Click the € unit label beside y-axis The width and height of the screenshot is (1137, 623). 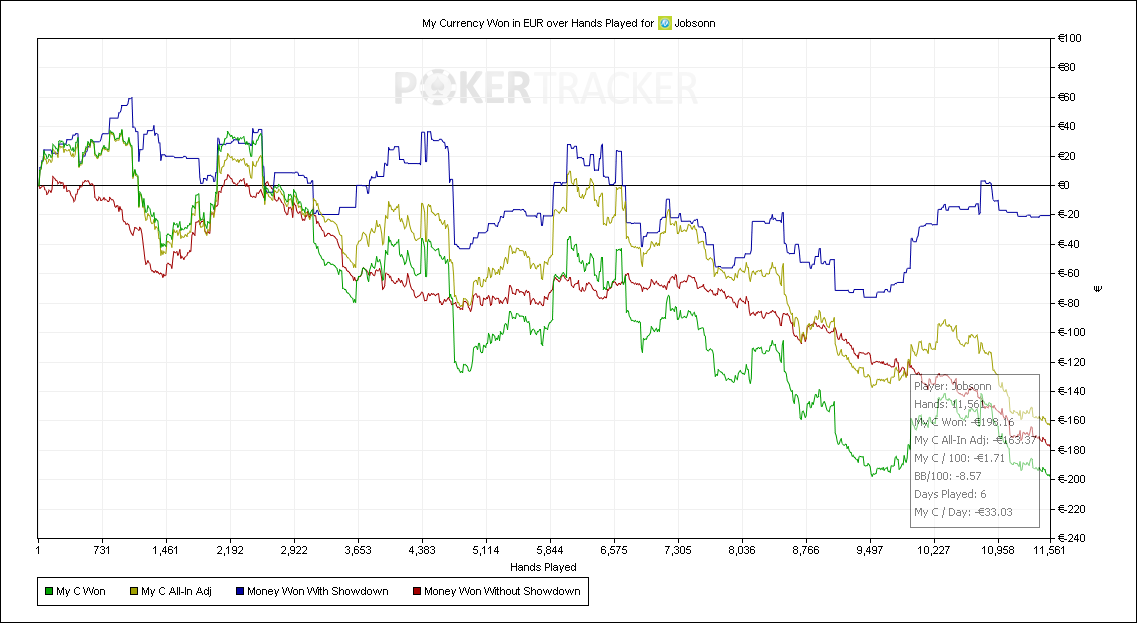point(1097,289)
